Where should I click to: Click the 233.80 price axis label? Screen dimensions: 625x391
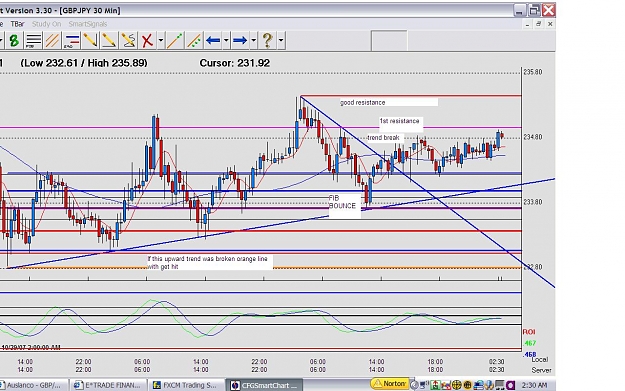pyautogui.click(x=533, y=202)
